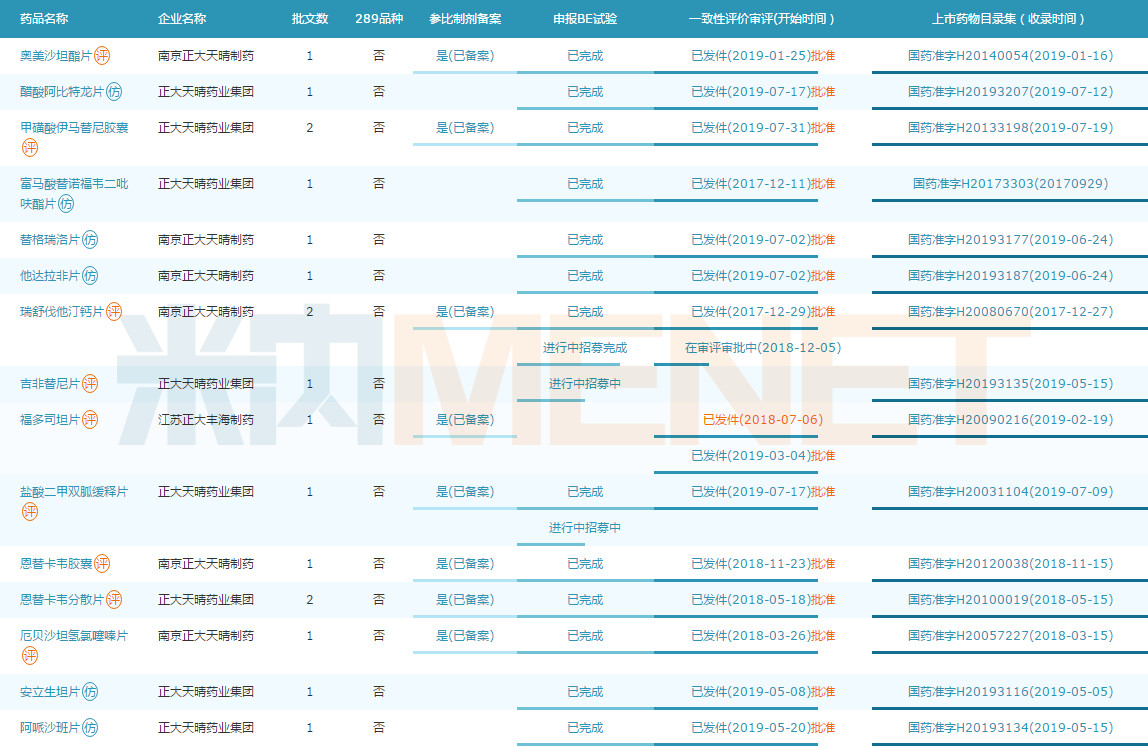1148x748 pixels.
Task: Click 已发件(2018-11-23)批准 status
Action: click(x=763, y=564)
